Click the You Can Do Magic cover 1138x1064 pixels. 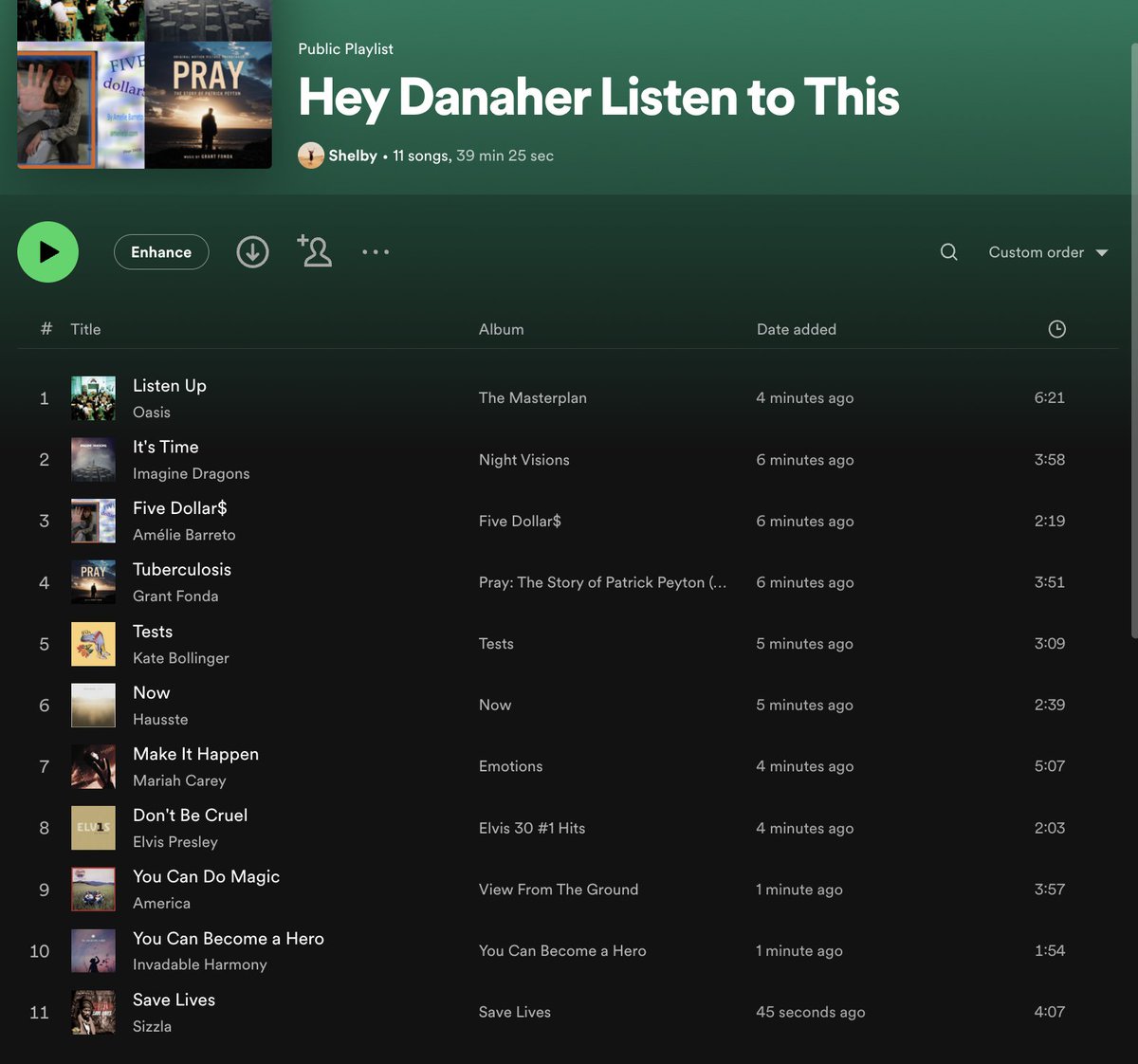coord(93,890)
